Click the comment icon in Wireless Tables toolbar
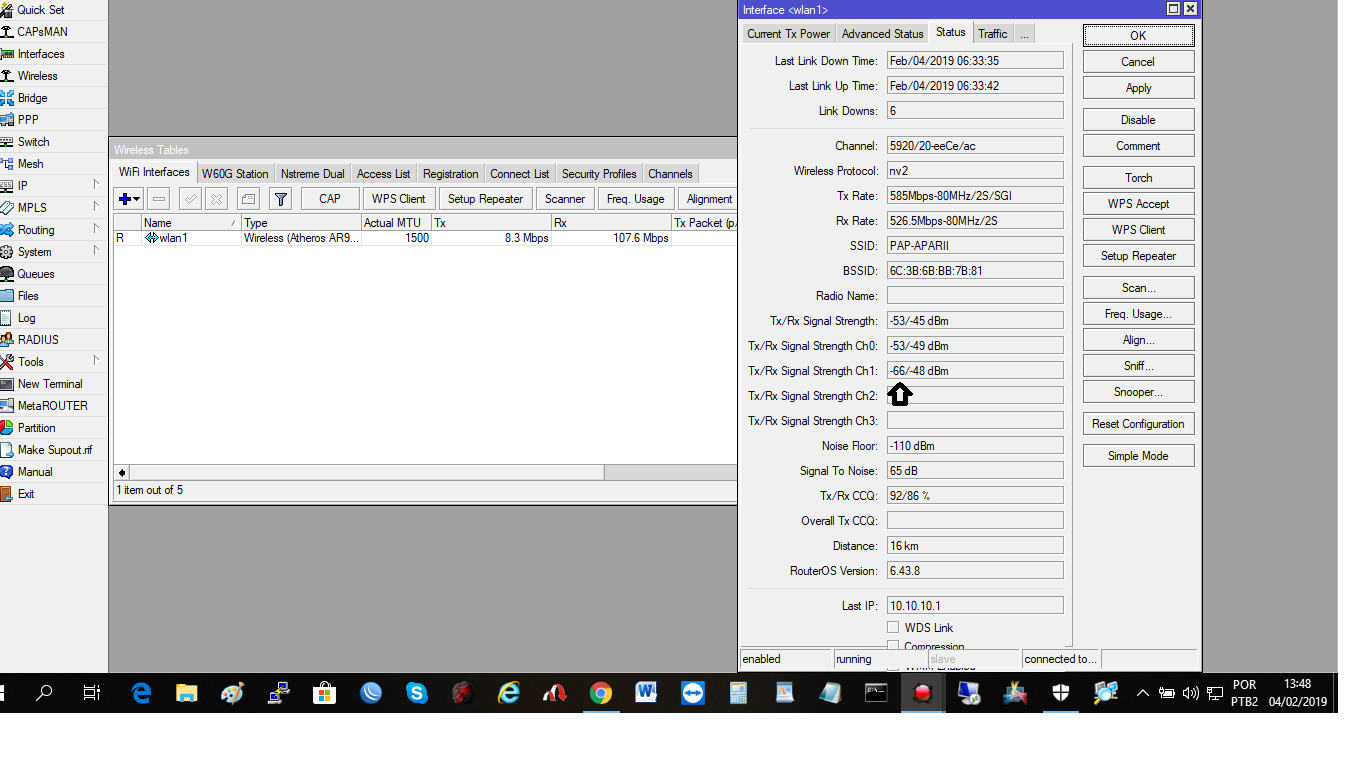Viewport: 1366px width, 768px height. tap(248, 199)
